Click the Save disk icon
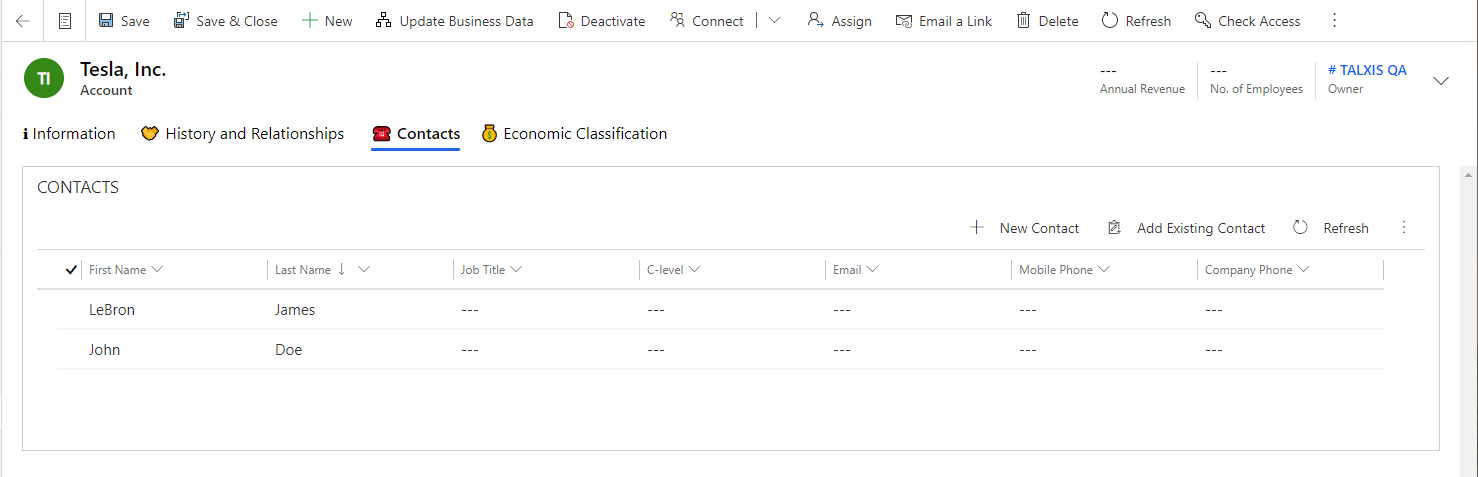This screenshot has width=1478, height=477. [x=105, y=21]
